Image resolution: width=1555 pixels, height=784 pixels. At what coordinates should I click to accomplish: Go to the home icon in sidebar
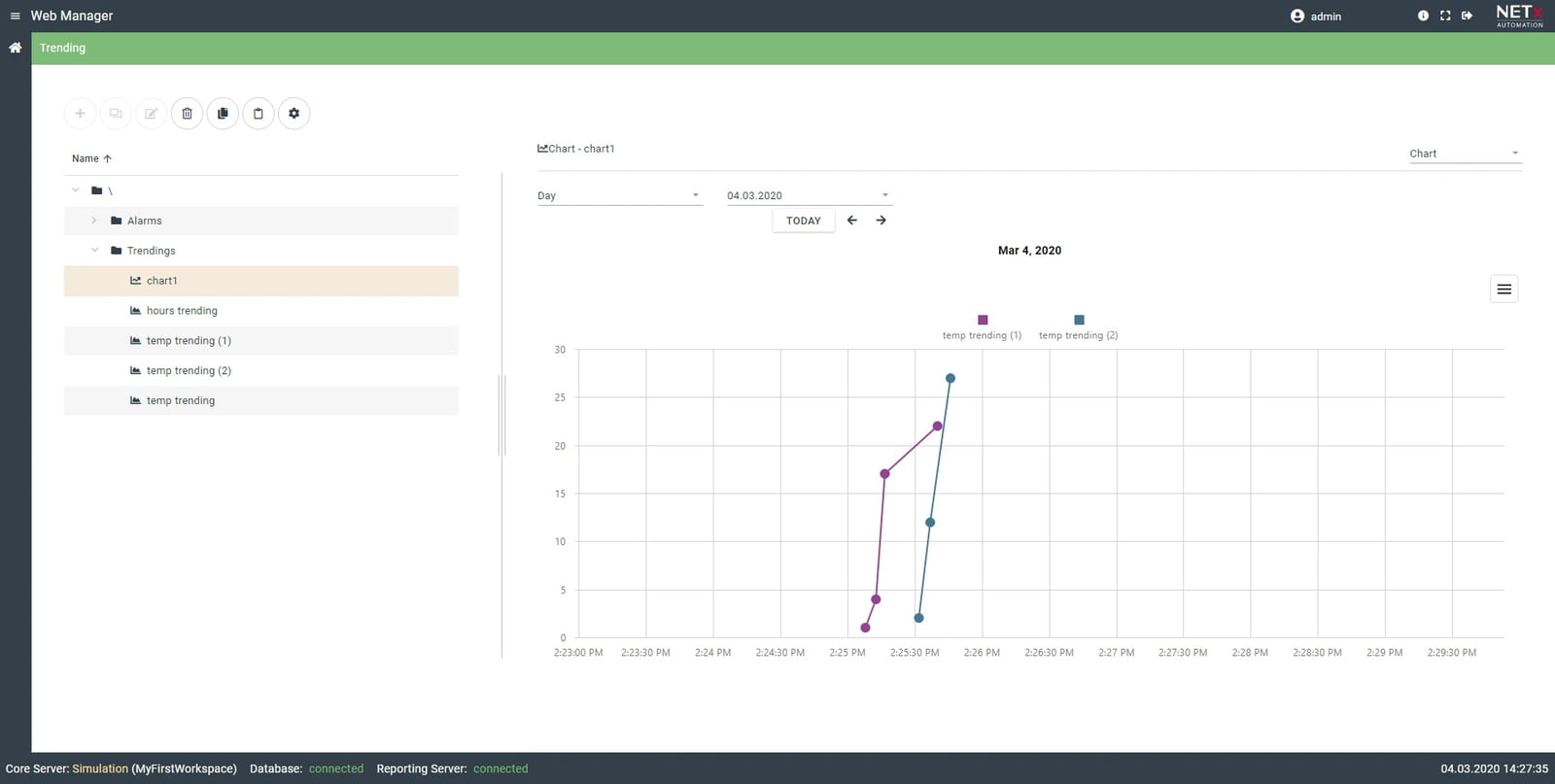click(16, 48)
